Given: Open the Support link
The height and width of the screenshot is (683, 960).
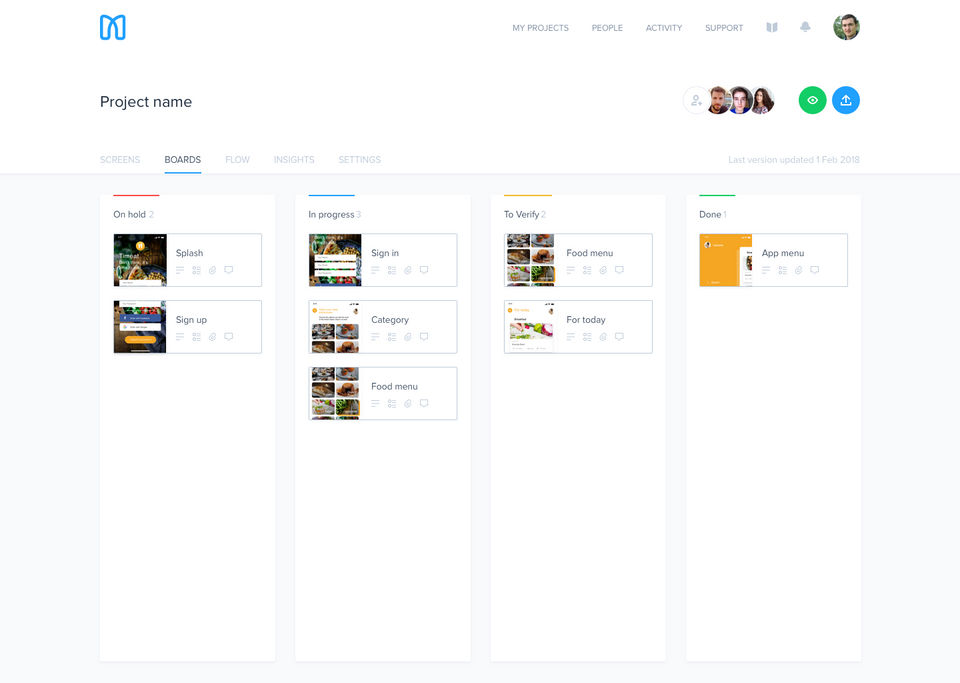Looking at the screenshot, I should click(724, 28).
